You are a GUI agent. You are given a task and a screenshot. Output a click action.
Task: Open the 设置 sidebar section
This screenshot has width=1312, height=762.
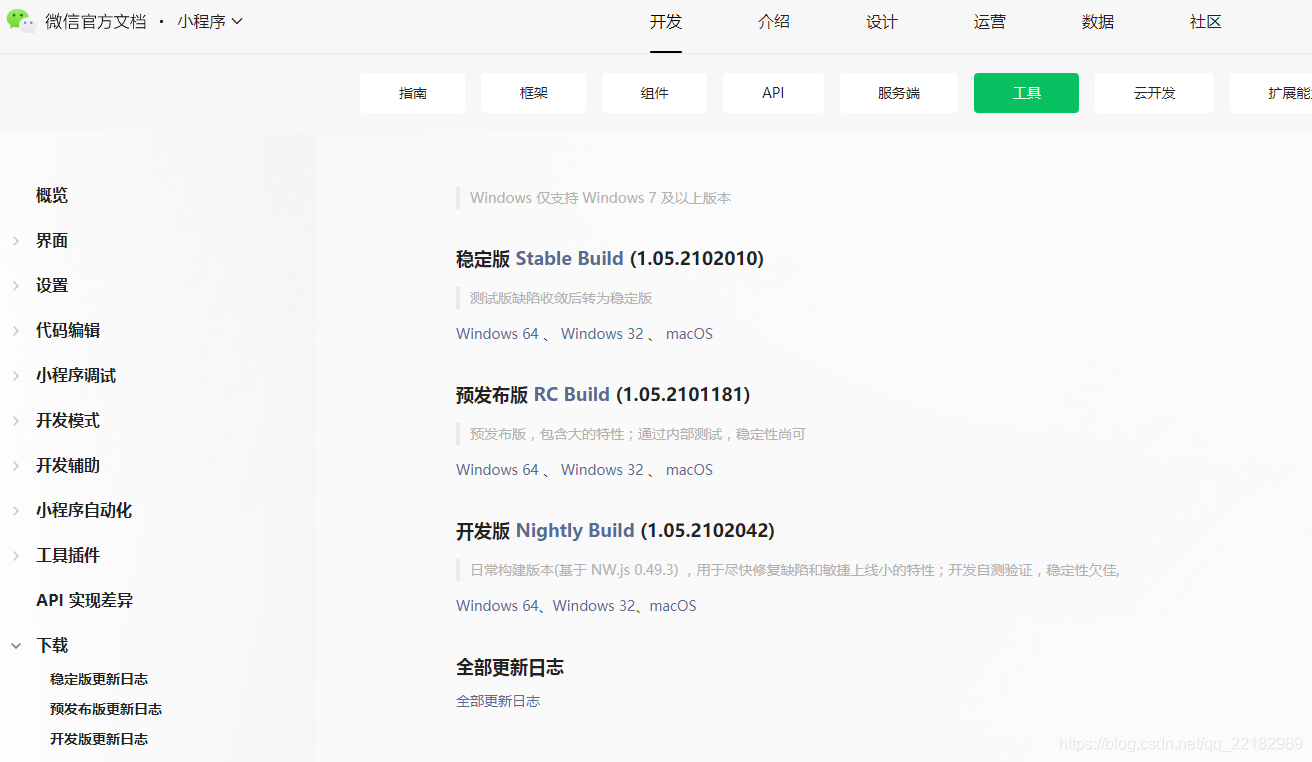52,285
